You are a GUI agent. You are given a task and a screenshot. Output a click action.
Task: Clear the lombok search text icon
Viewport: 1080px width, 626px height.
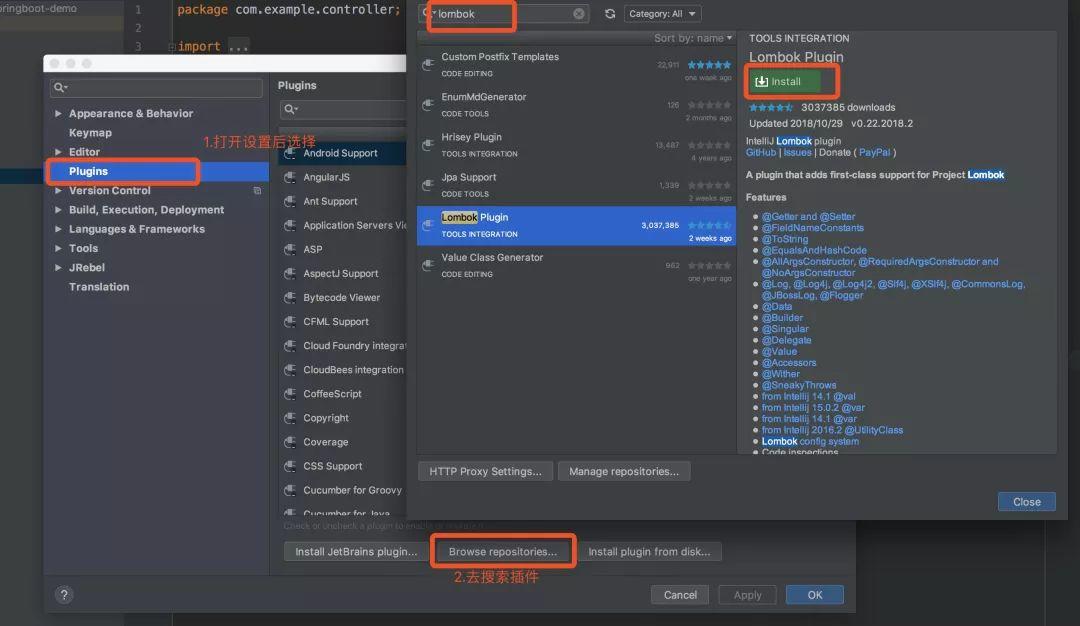click(x=579, y=14)
